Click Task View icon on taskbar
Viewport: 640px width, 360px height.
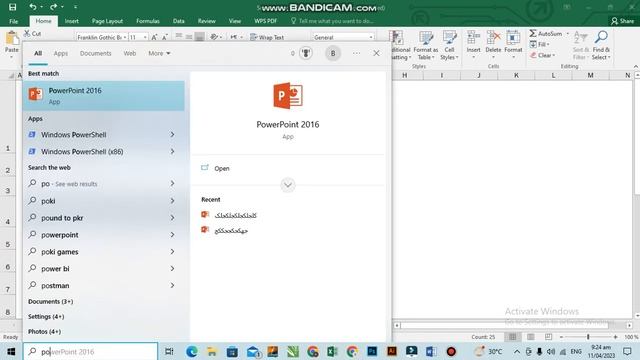[169, 351]
